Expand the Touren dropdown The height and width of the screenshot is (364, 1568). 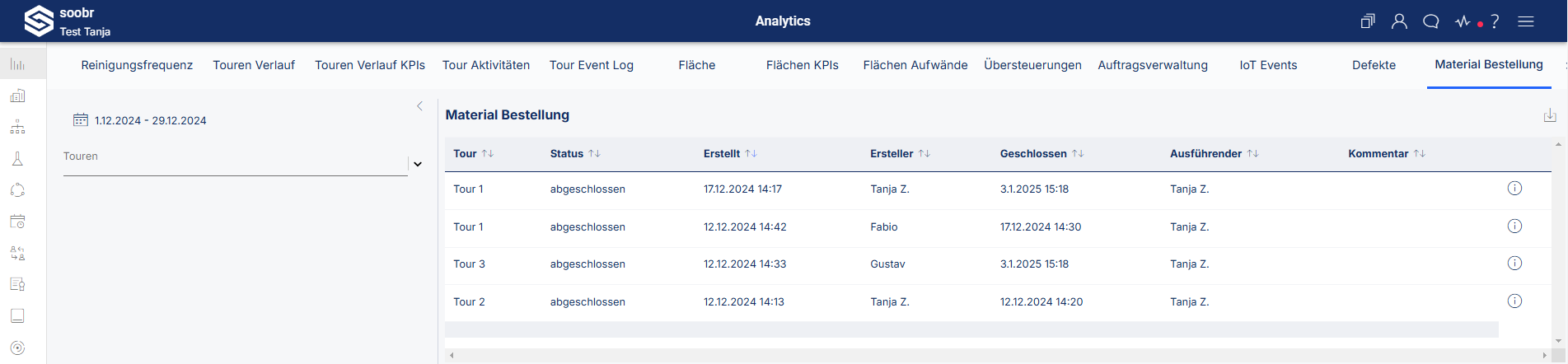tap(418, 164)
